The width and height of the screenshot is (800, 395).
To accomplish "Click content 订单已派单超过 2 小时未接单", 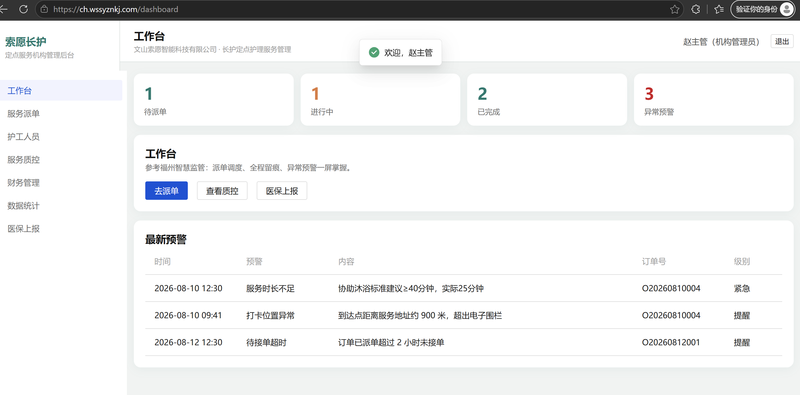I will click(391, 342).
